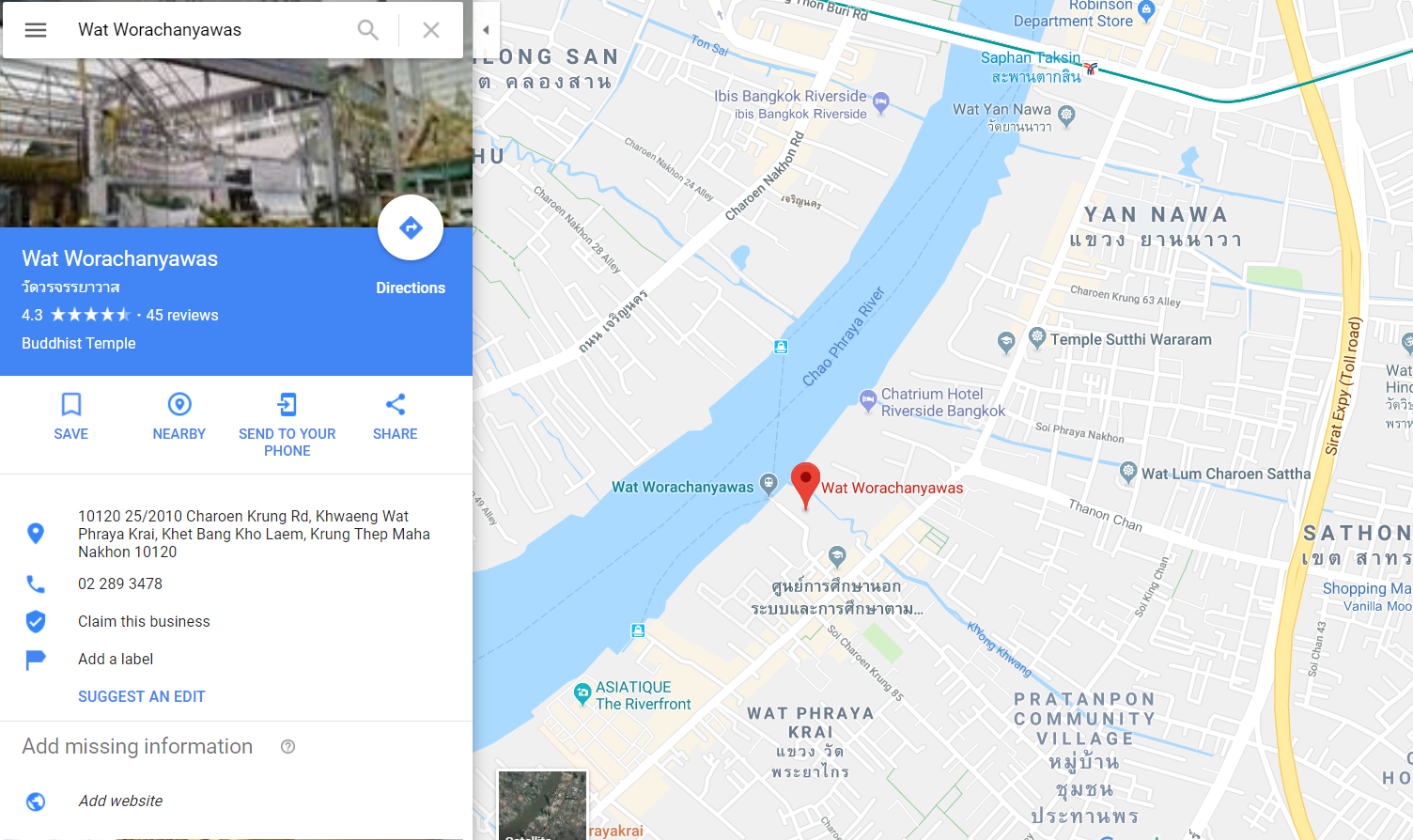This screenshot has height=840, width=1413.
Task: Click Claim this business
Action: (144, 622)
